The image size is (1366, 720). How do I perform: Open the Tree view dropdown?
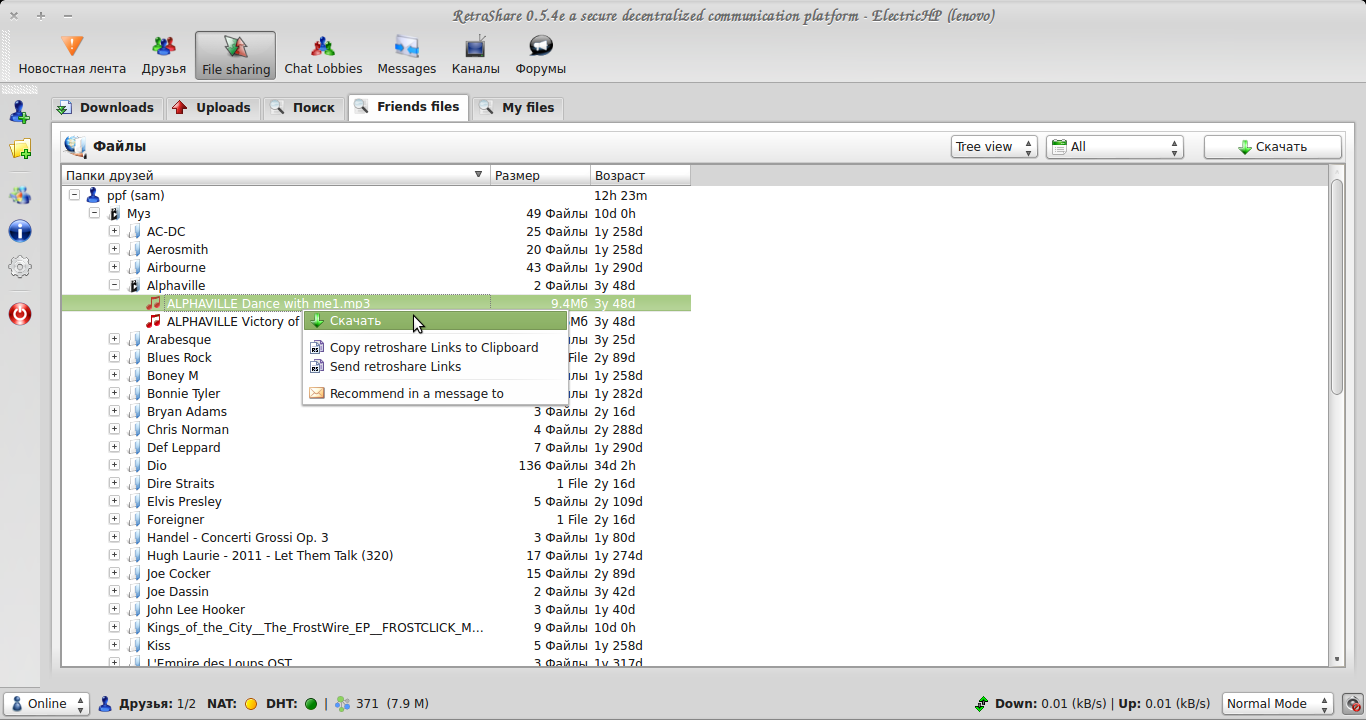coord(994,147)
